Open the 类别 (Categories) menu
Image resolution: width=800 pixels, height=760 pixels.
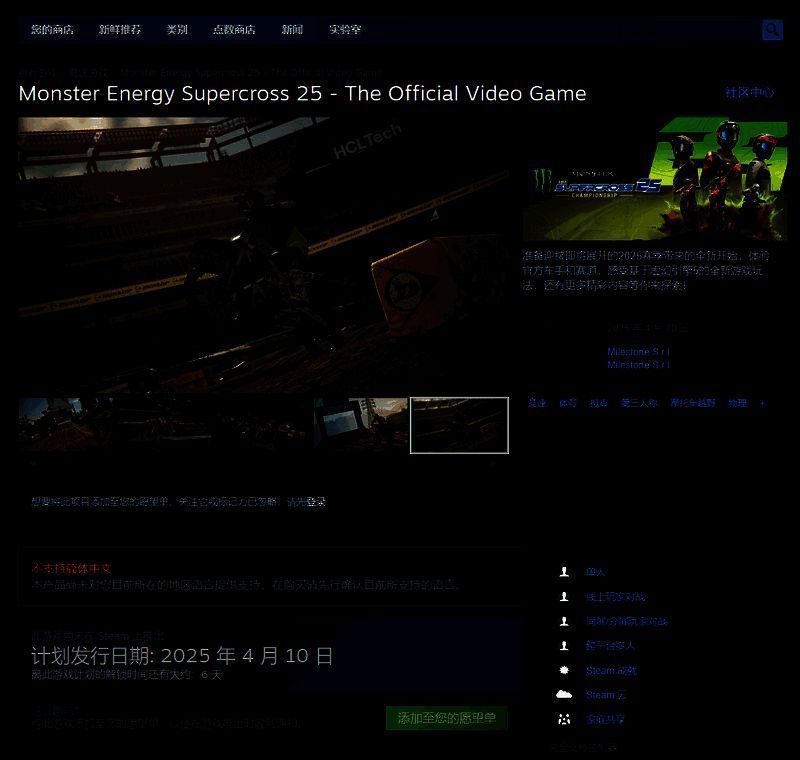177,30
